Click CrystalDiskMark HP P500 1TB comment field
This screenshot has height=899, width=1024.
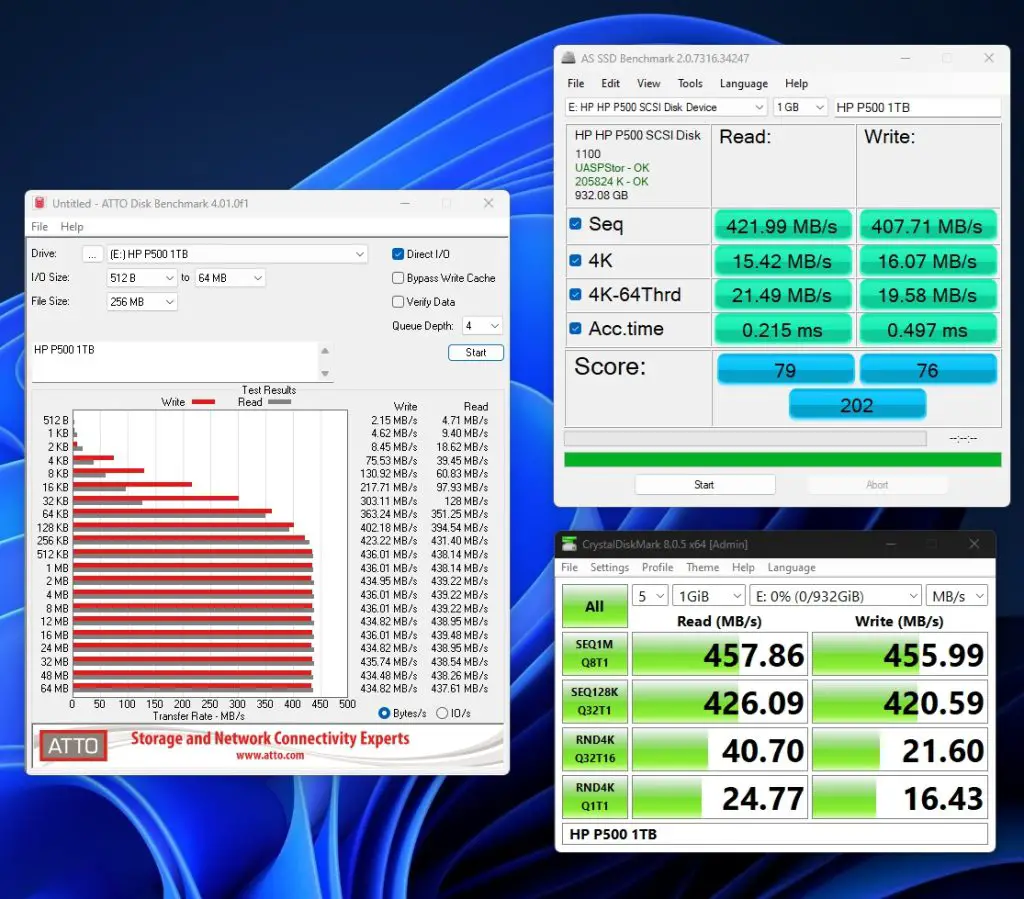775,834
